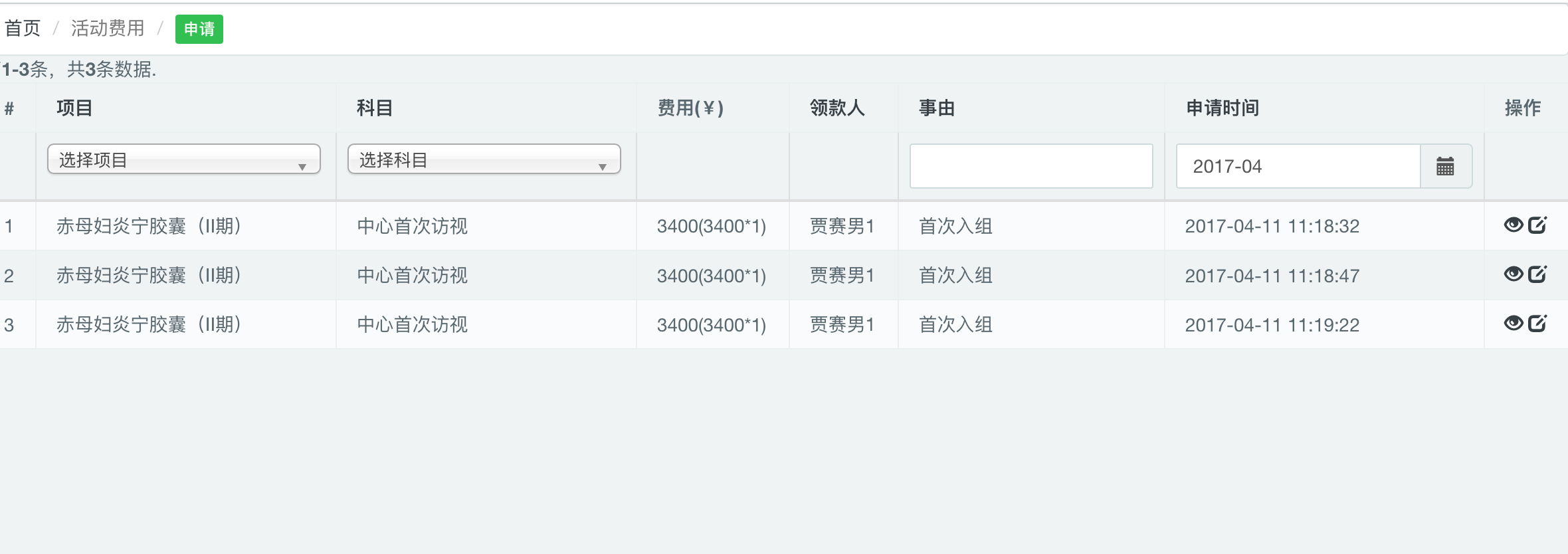Sort by 领款人 column header
This screenshot has width=1568, height=554.
(x=837, y=108)
